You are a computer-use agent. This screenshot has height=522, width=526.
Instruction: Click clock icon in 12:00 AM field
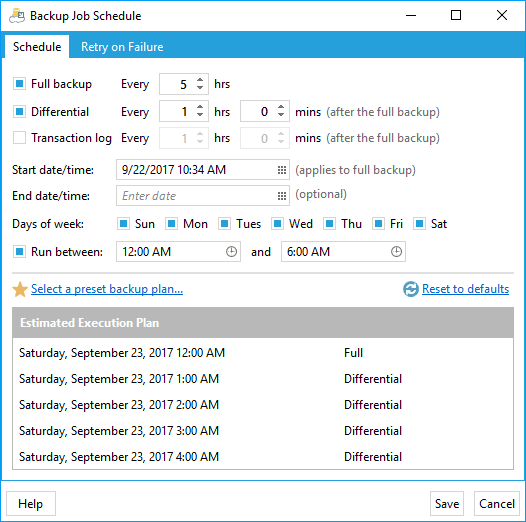[x=231, y=252]
